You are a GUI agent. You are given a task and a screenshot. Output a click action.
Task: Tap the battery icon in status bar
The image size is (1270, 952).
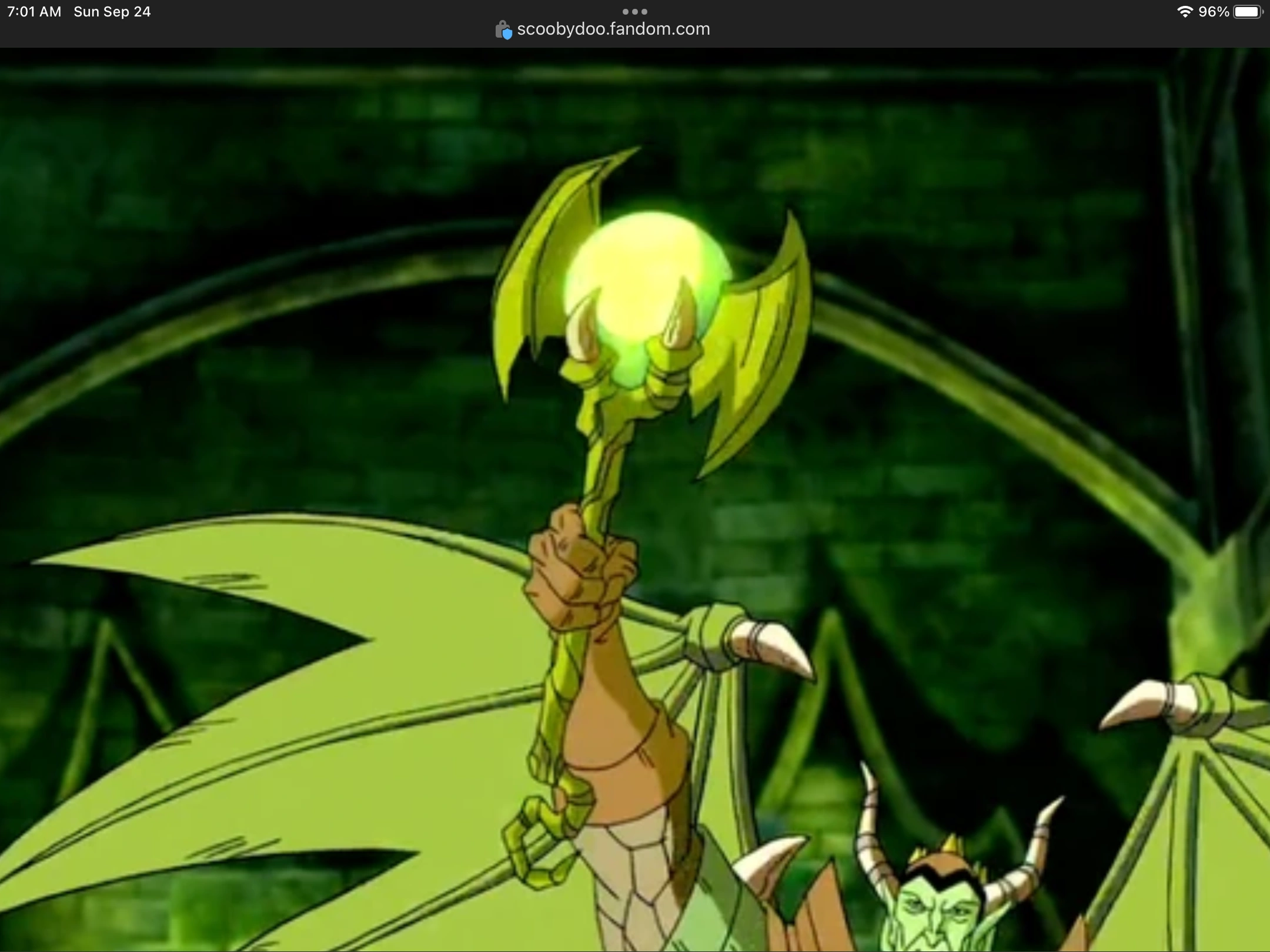[1248, 12]
